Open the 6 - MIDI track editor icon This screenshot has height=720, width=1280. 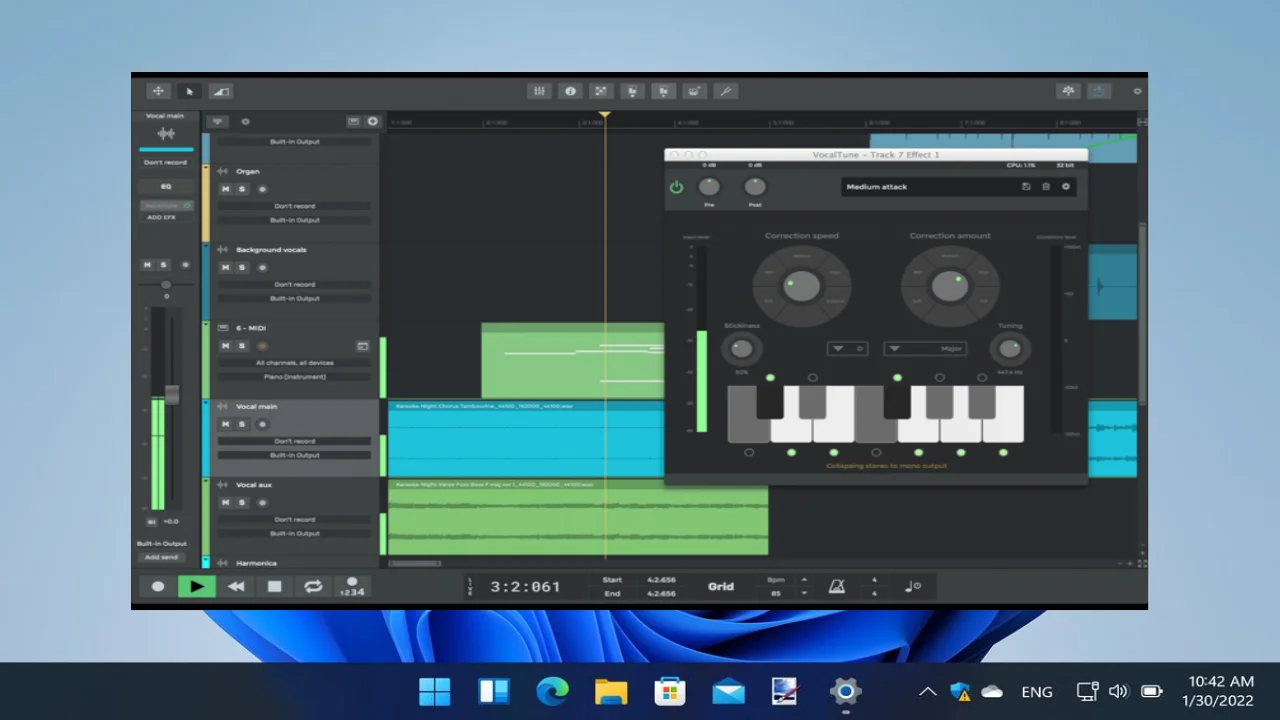tap(362, 346)
